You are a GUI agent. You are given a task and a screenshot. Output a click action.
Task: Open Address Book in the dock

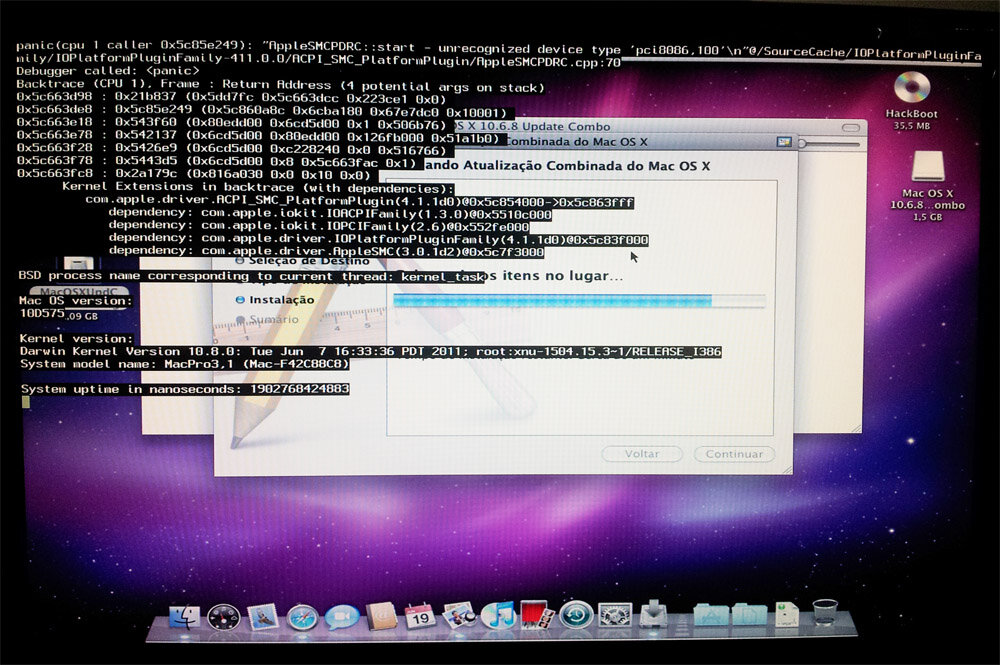pos(381,616)
